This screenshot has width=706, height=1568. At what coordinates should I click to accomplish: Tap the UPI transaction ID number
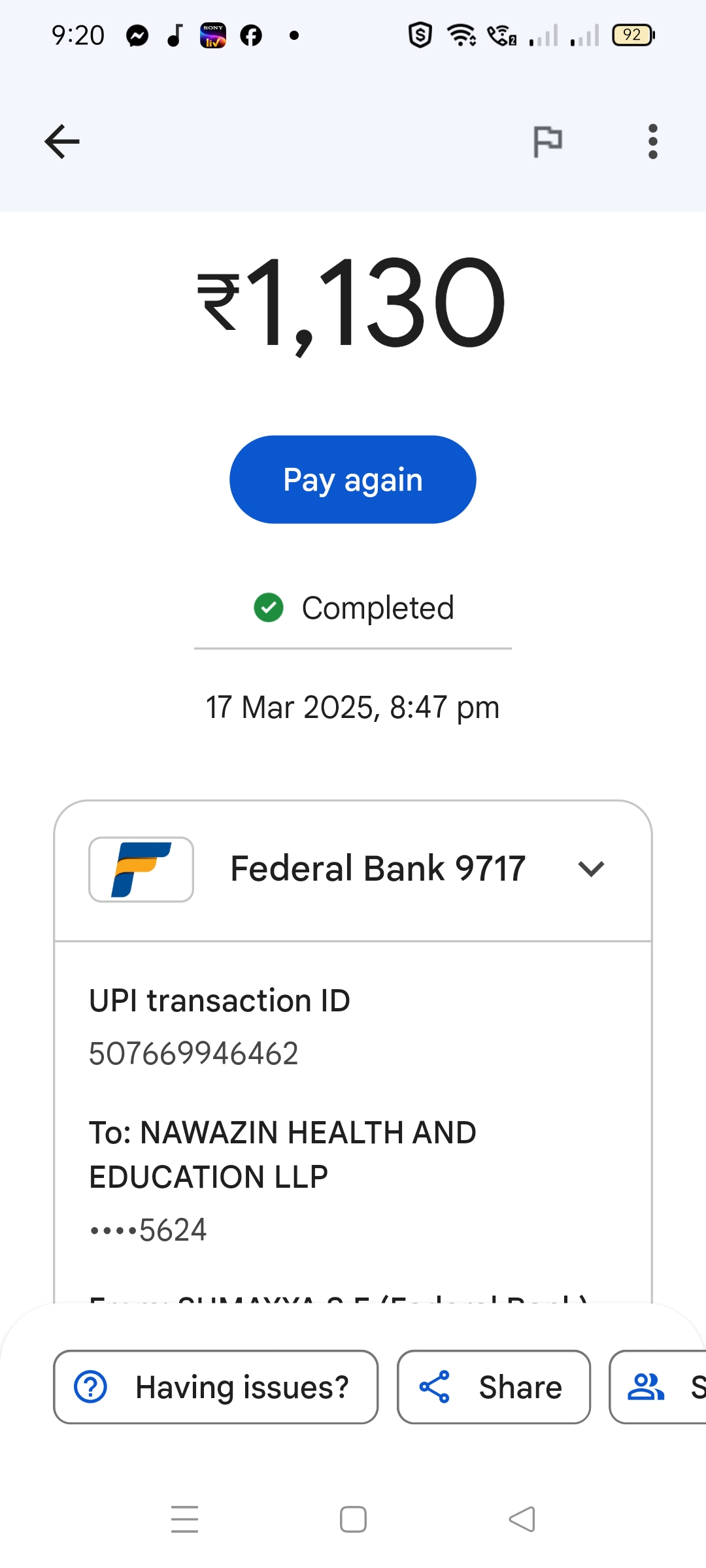click(193, 1053)
